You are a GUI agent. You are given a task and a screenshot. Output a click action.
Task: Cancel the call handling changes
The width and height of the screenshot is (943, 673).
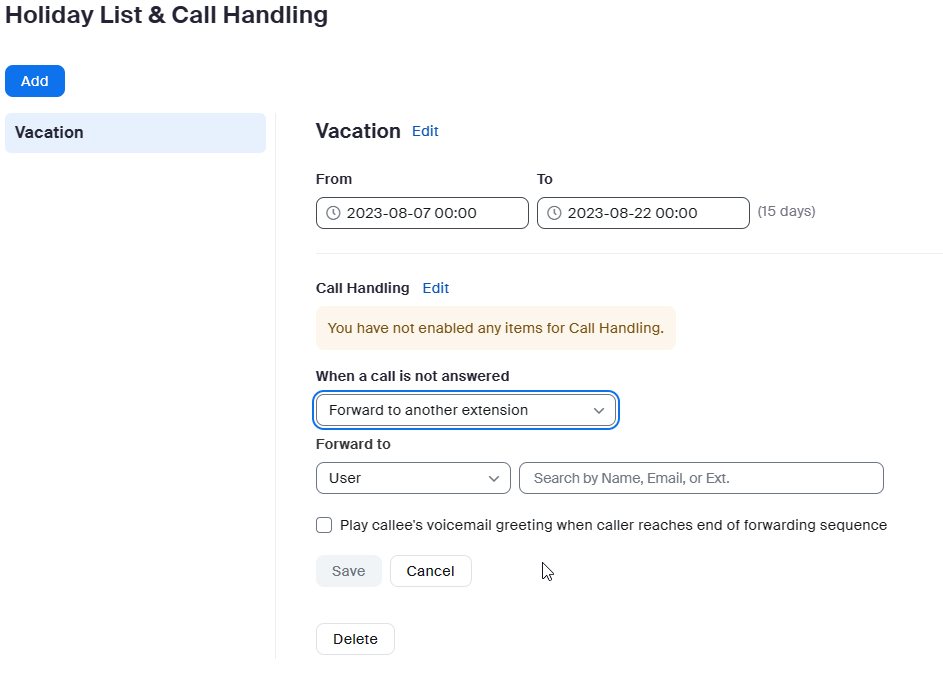(x=430, y=571)
